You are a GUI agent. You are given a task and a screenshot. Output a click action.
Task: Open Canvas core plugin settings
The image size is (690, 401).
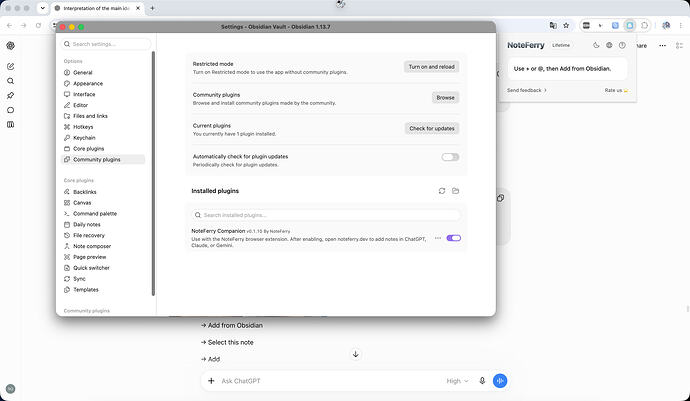[82, 203]
